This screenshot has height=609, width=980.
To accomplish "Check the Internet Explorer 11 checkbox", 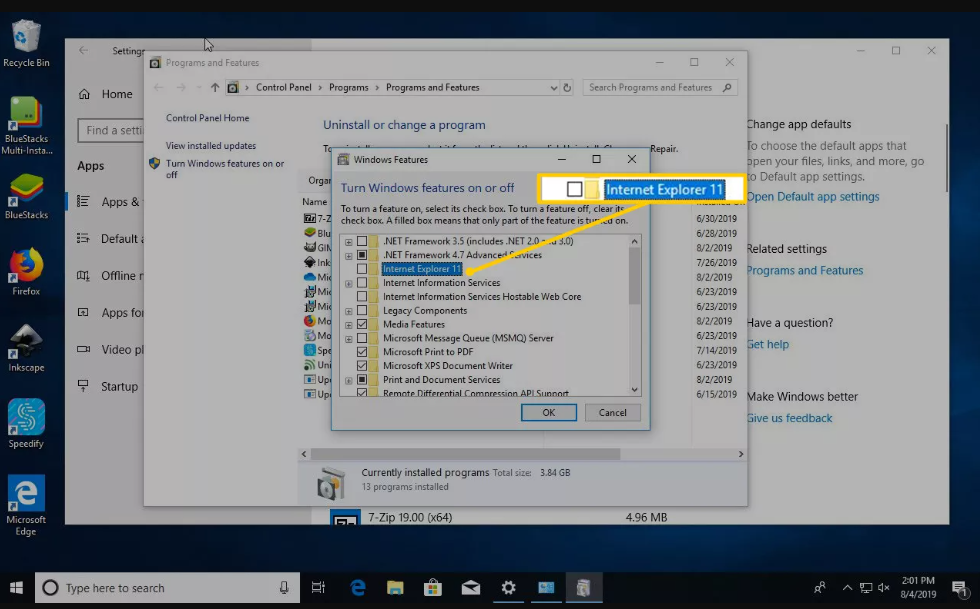I will (x=362, y=269).
